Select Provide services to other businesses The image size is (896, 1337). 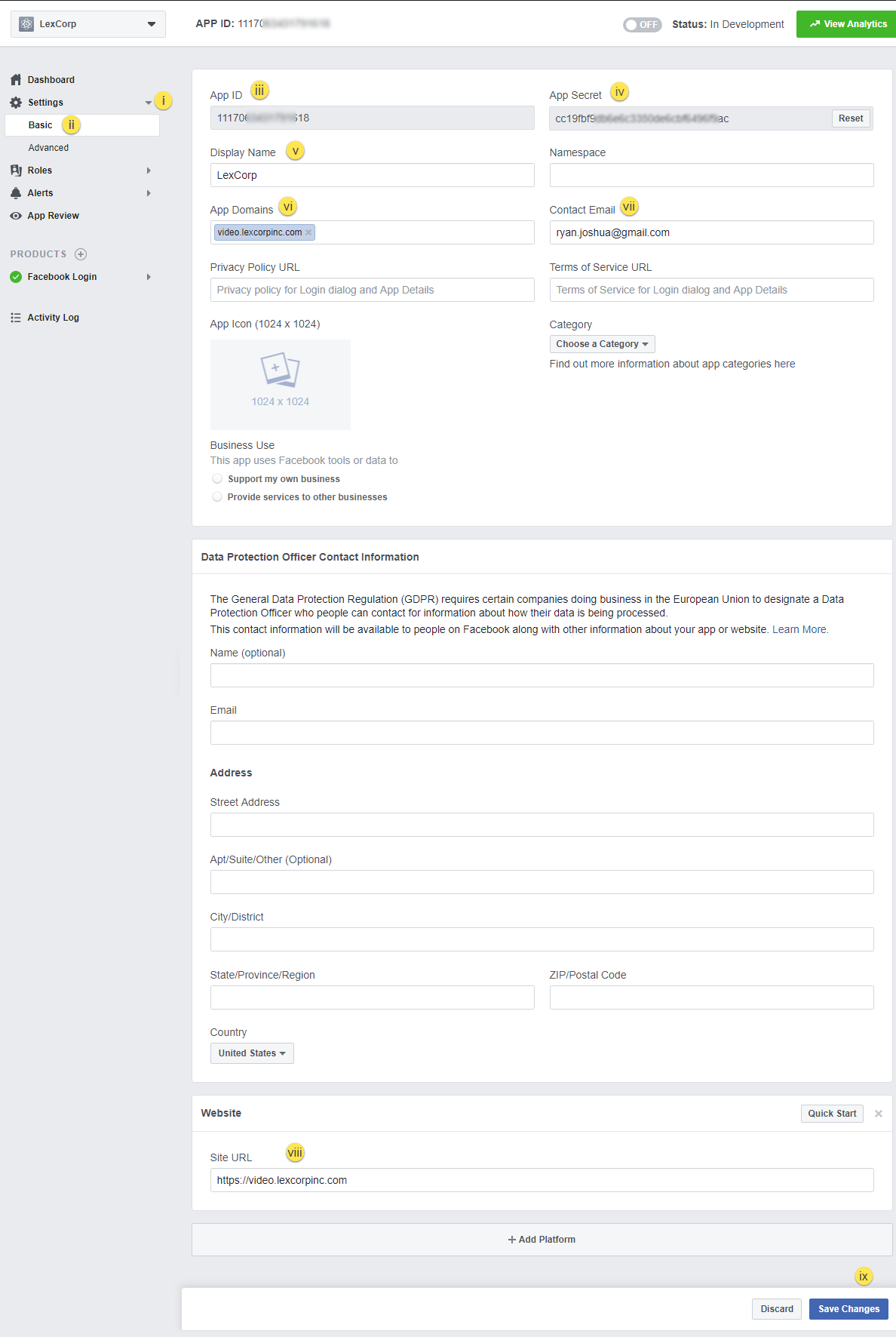217,497
